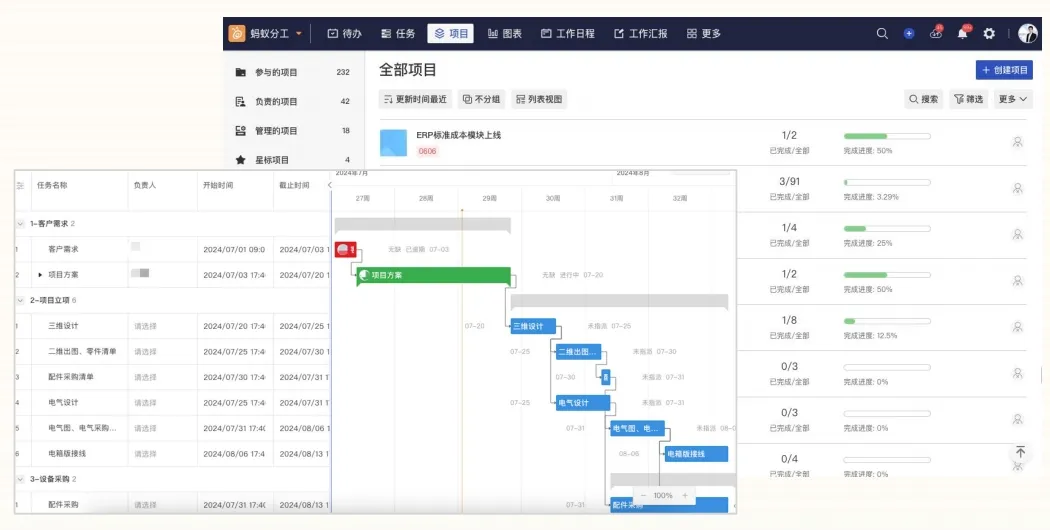The height and width of the screenshot is (530, 1050).
Task: Open the 工作日程 tab
Action: tap(568, 33)
